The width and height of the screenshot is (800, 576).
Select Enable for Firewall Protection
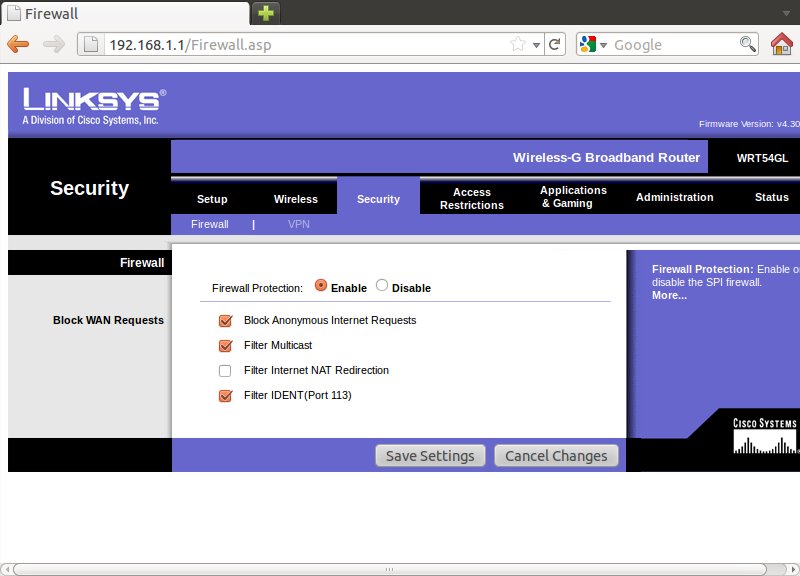[321, 286]
